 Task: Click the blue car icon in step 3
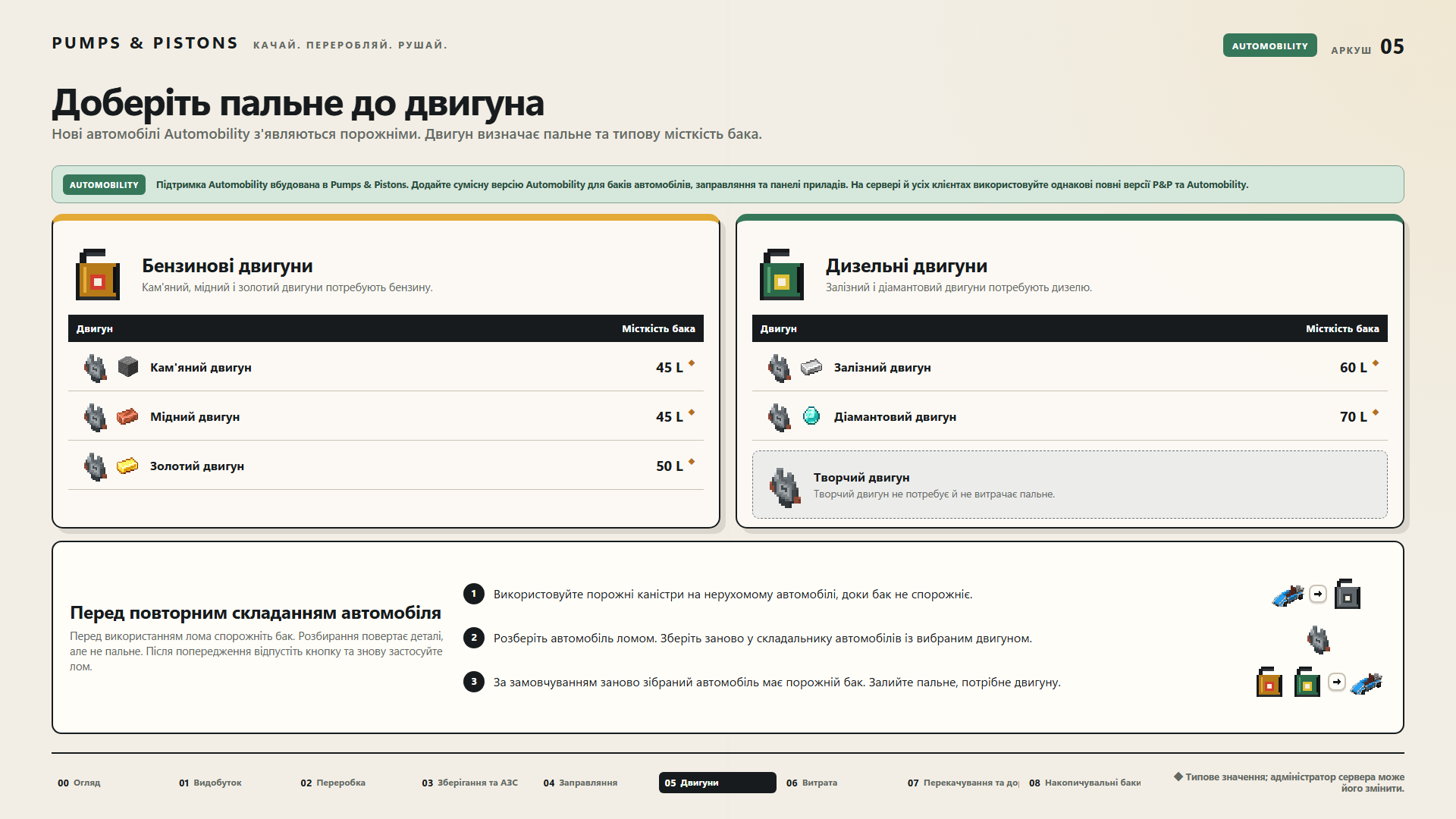point(1367,682)
